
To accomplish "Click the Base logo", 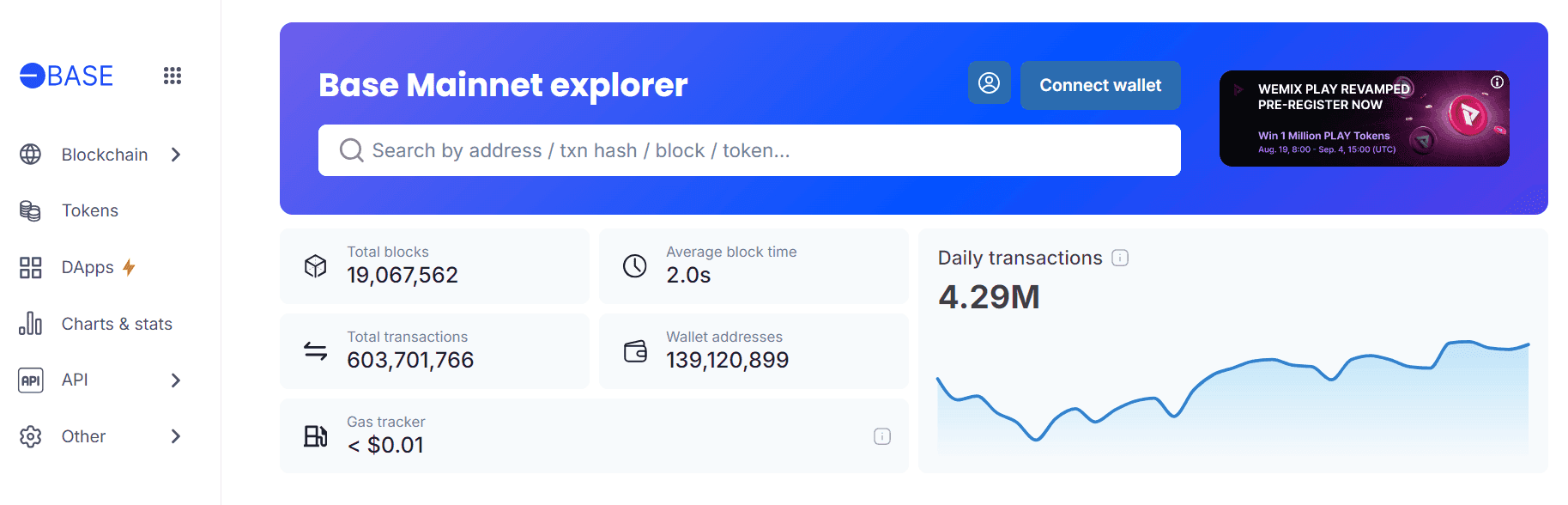I will (66, 76).
